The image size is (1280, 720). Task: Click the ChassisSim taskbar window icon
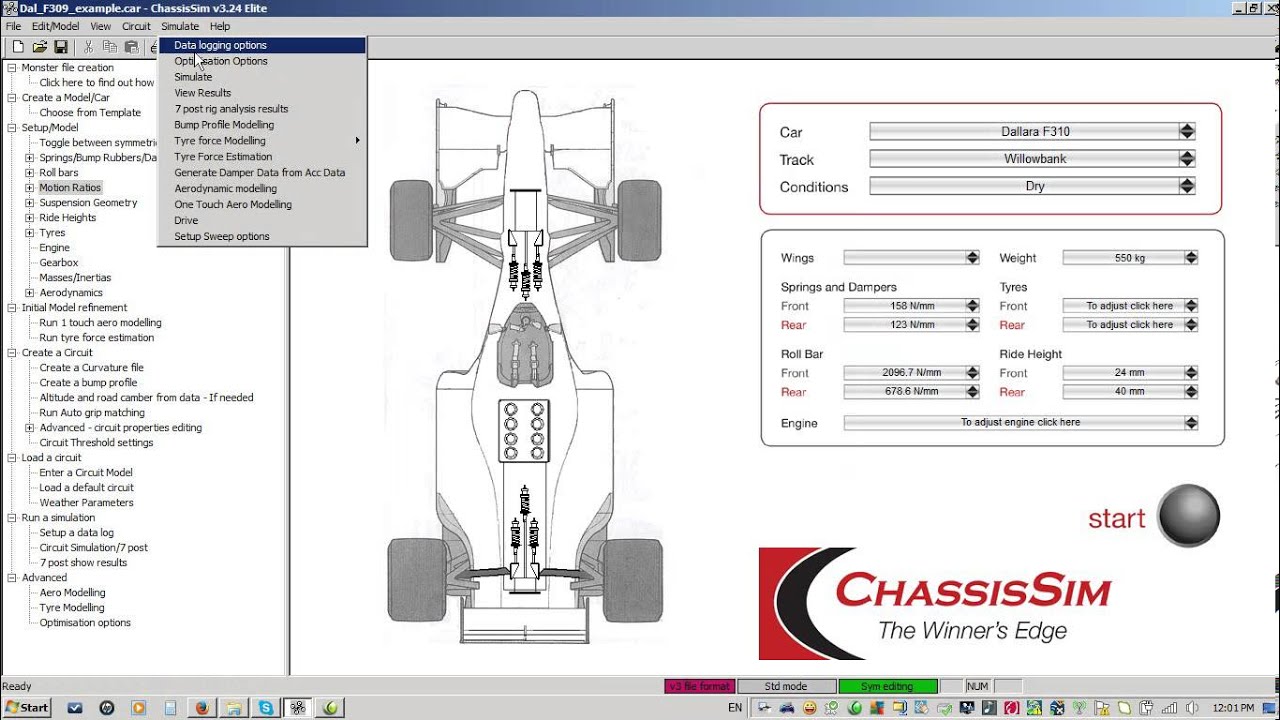[298, 707]
